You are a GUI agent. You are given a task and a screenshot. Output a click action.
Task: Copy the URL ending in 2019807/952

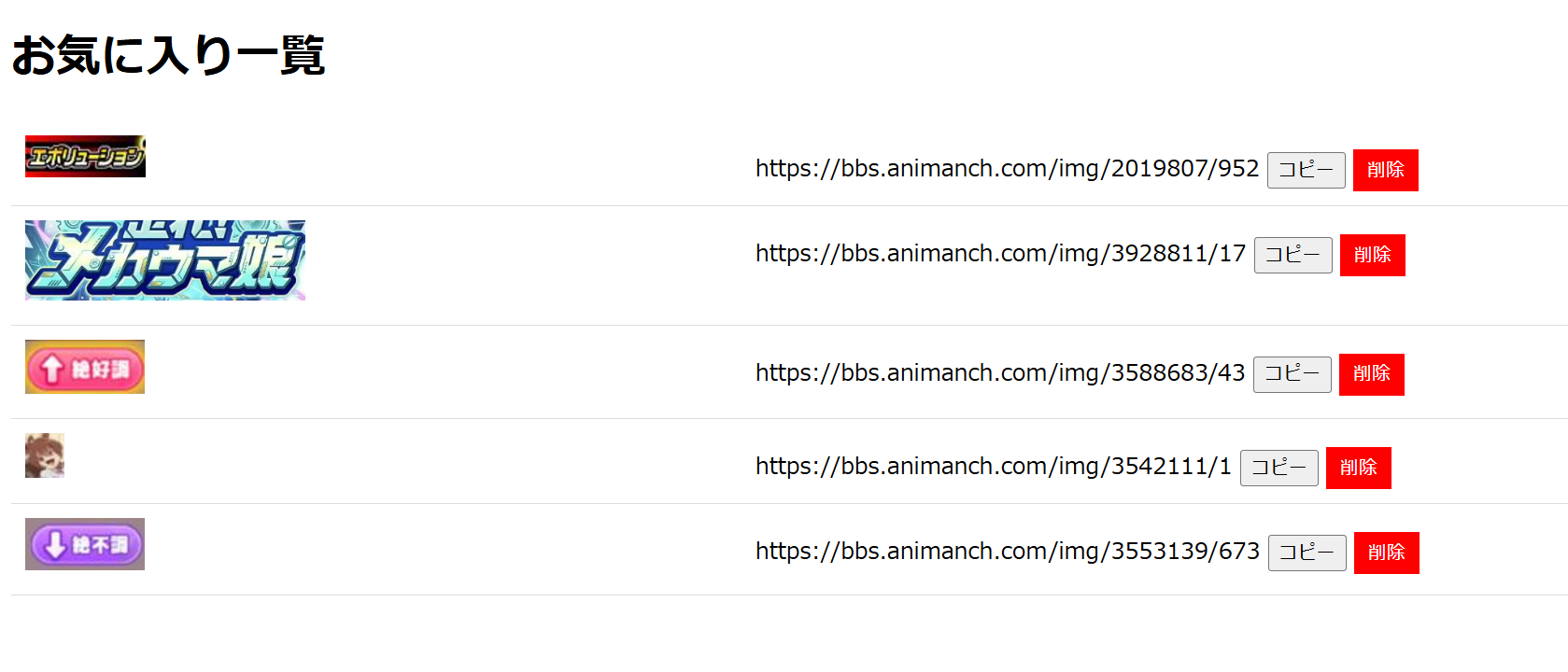coord(1306,170)
